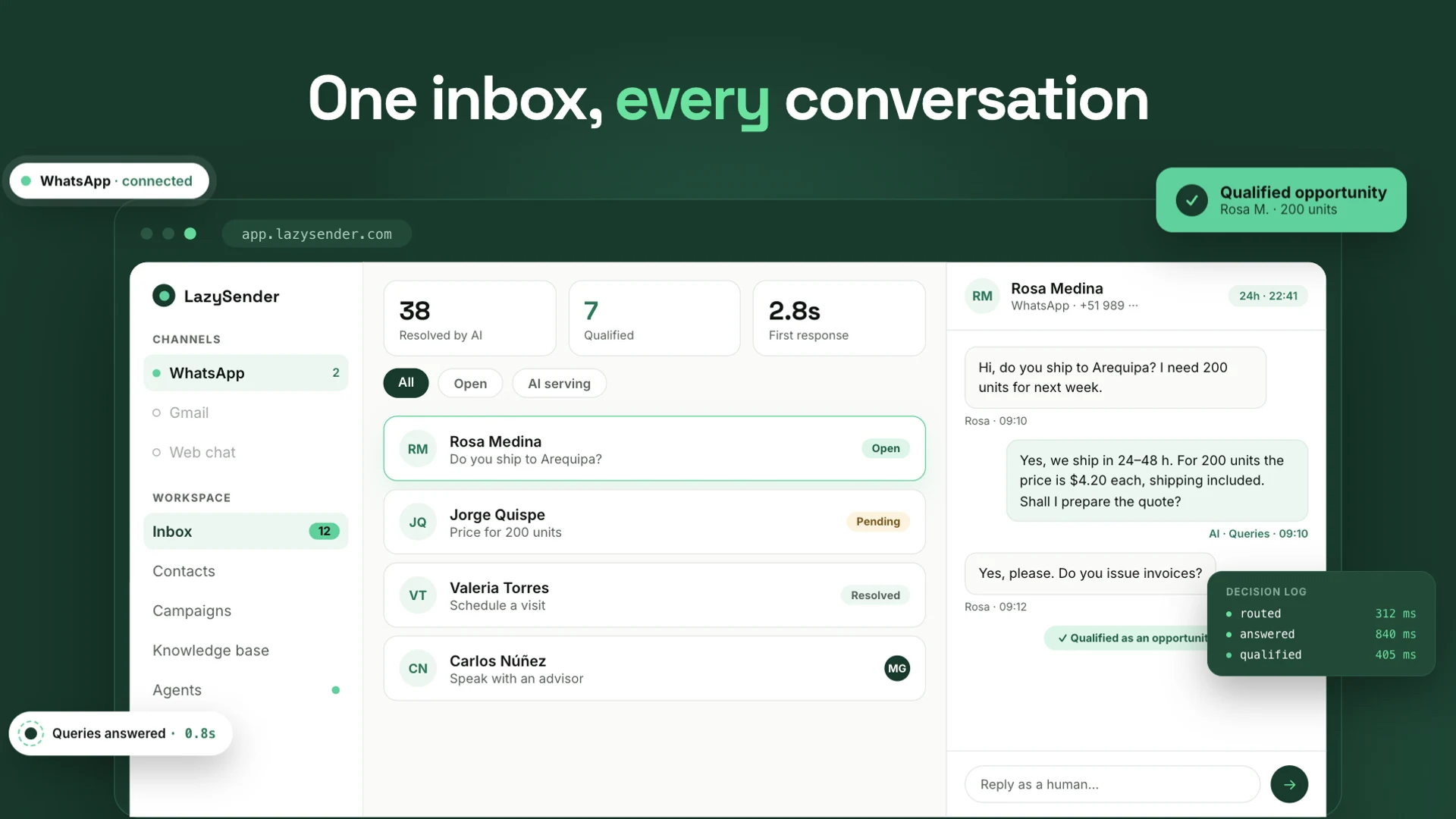The image size is (1456, 819).
Task: Click the Inbox 12 count badge
Action: click(324, 532)
